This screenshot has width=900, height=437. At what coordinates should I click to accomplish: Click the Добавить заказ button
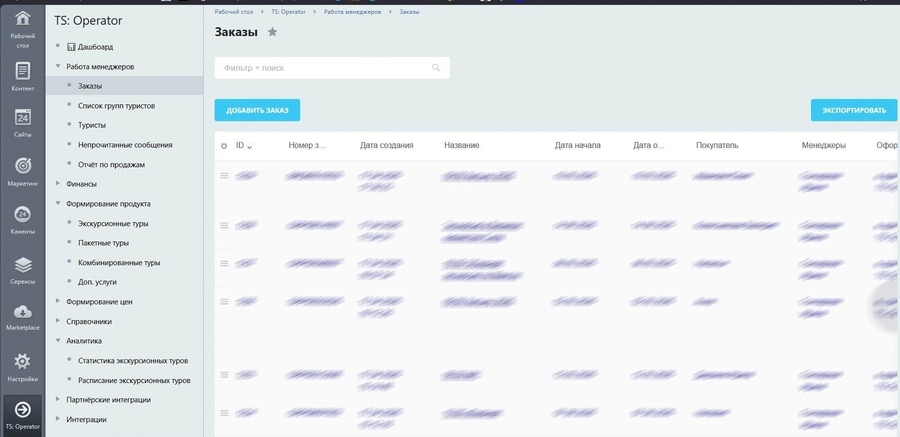[257, 110]
